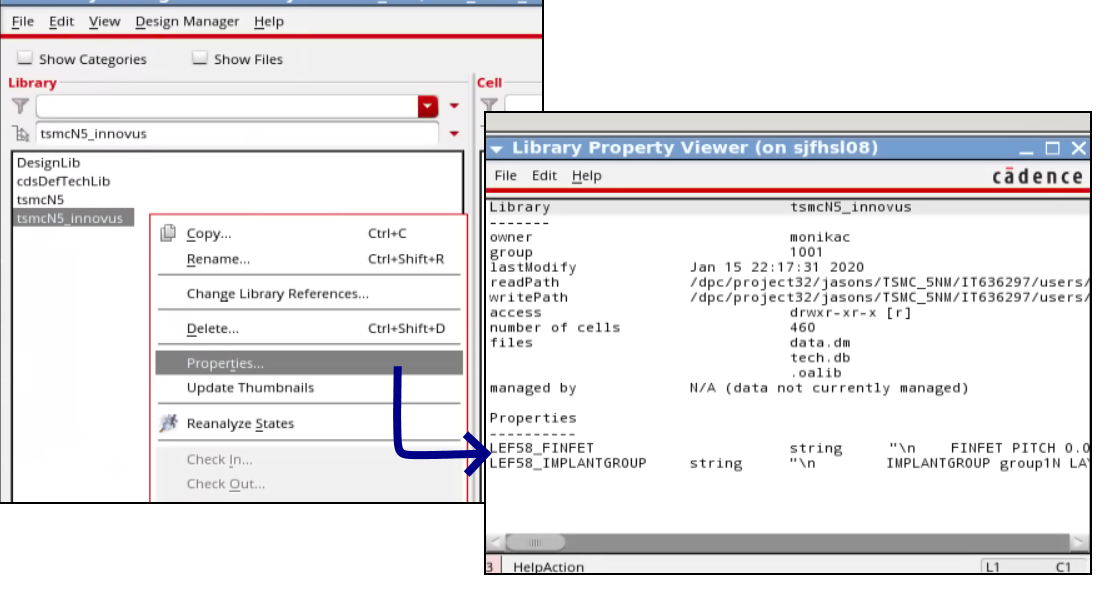The height and width of the screenshot is (596, 1118).
Task: Click the scrollbar right arrow in Property Viewer
Action: point(1078,543)
